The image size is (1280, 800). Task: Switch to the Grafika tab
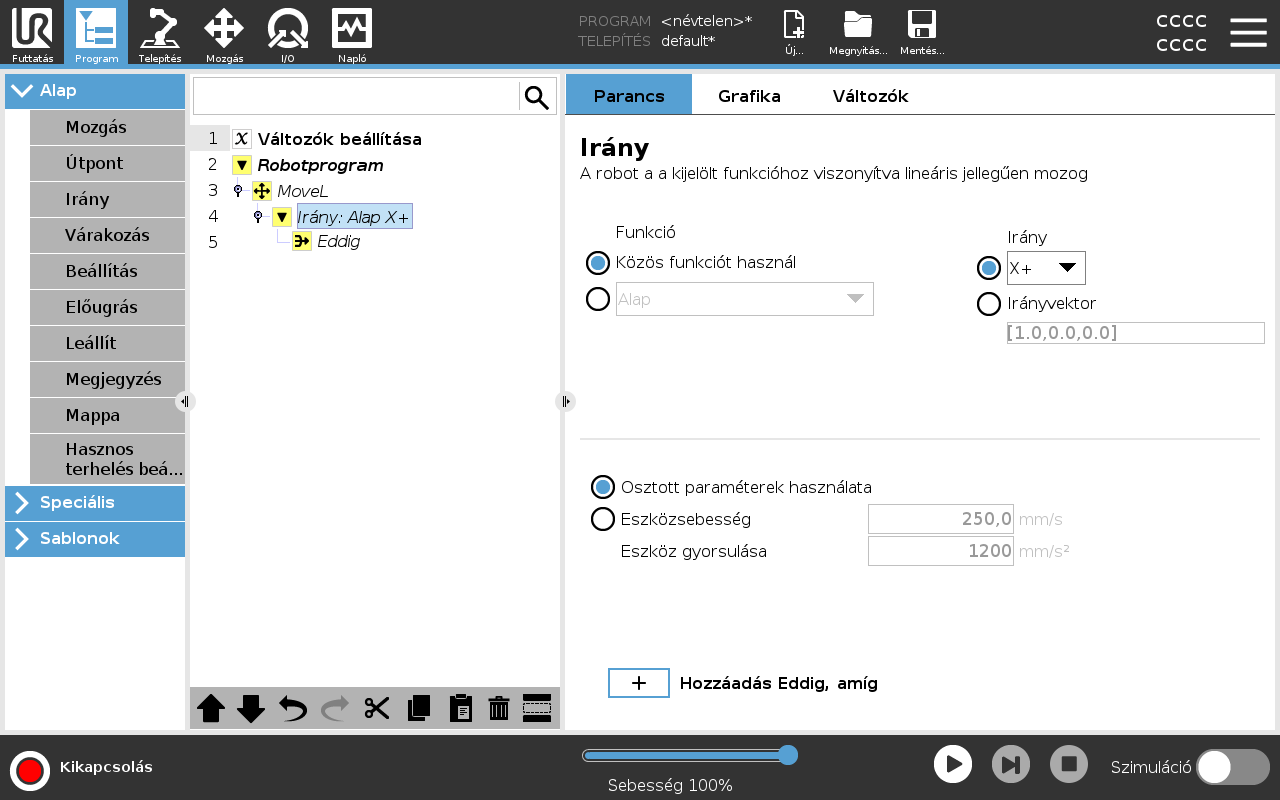(749, 96)
